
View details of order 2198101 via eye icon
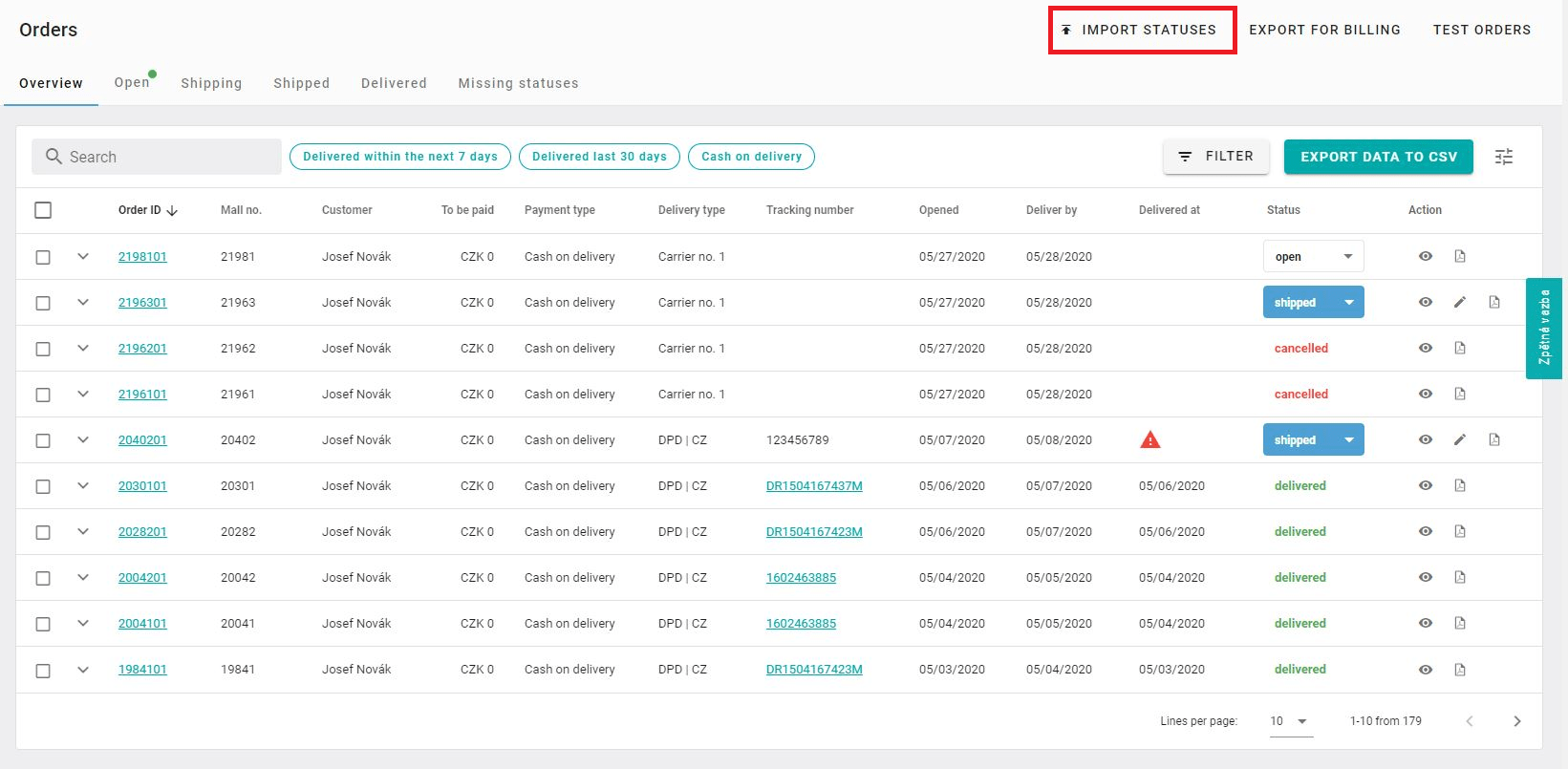[1426, 256]
